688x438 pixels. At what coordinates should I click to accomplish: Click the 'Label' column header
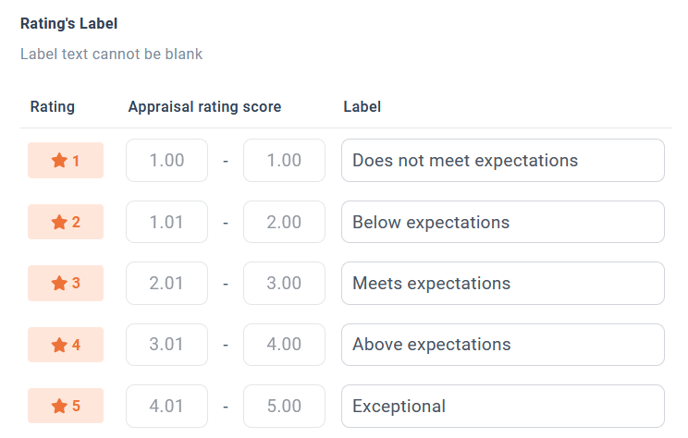click(362, 107)
